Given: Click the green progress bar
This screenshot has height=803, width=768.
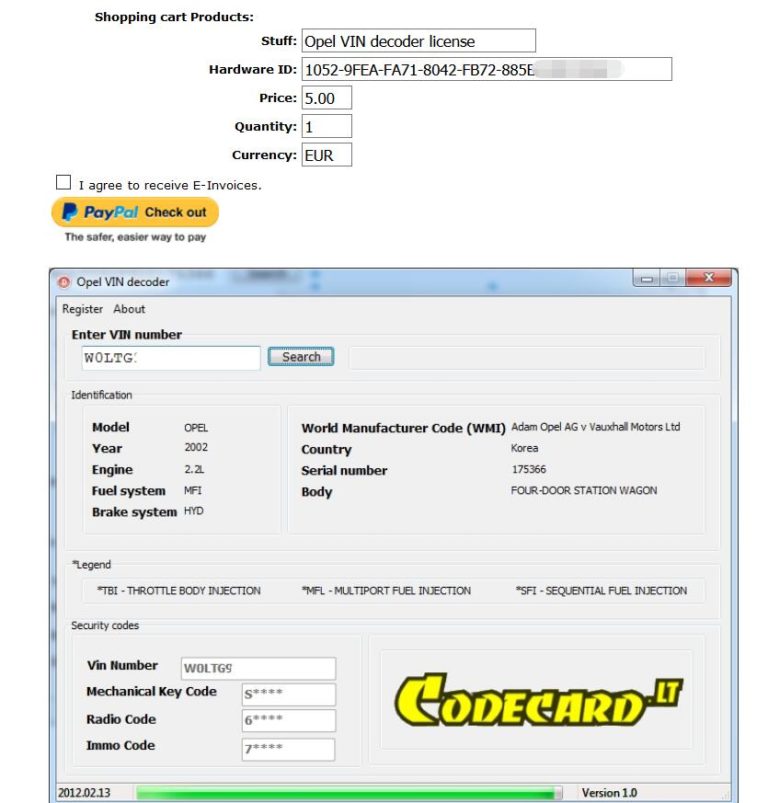Looking at the screenshot, I should [349, 793].
